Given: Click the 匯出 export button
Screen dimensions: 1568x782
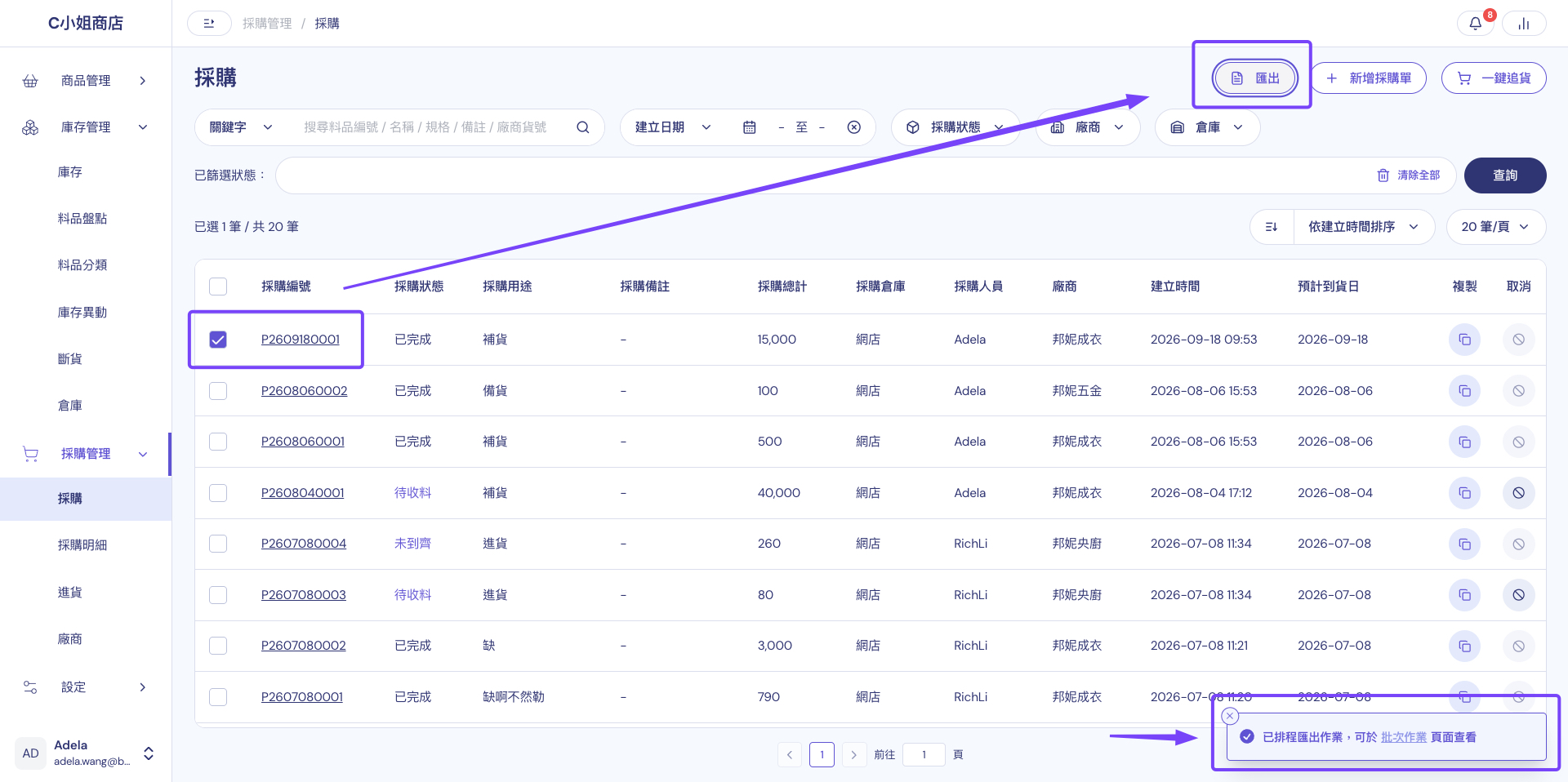Looking at the screenshot, I should pos(1254,78).
